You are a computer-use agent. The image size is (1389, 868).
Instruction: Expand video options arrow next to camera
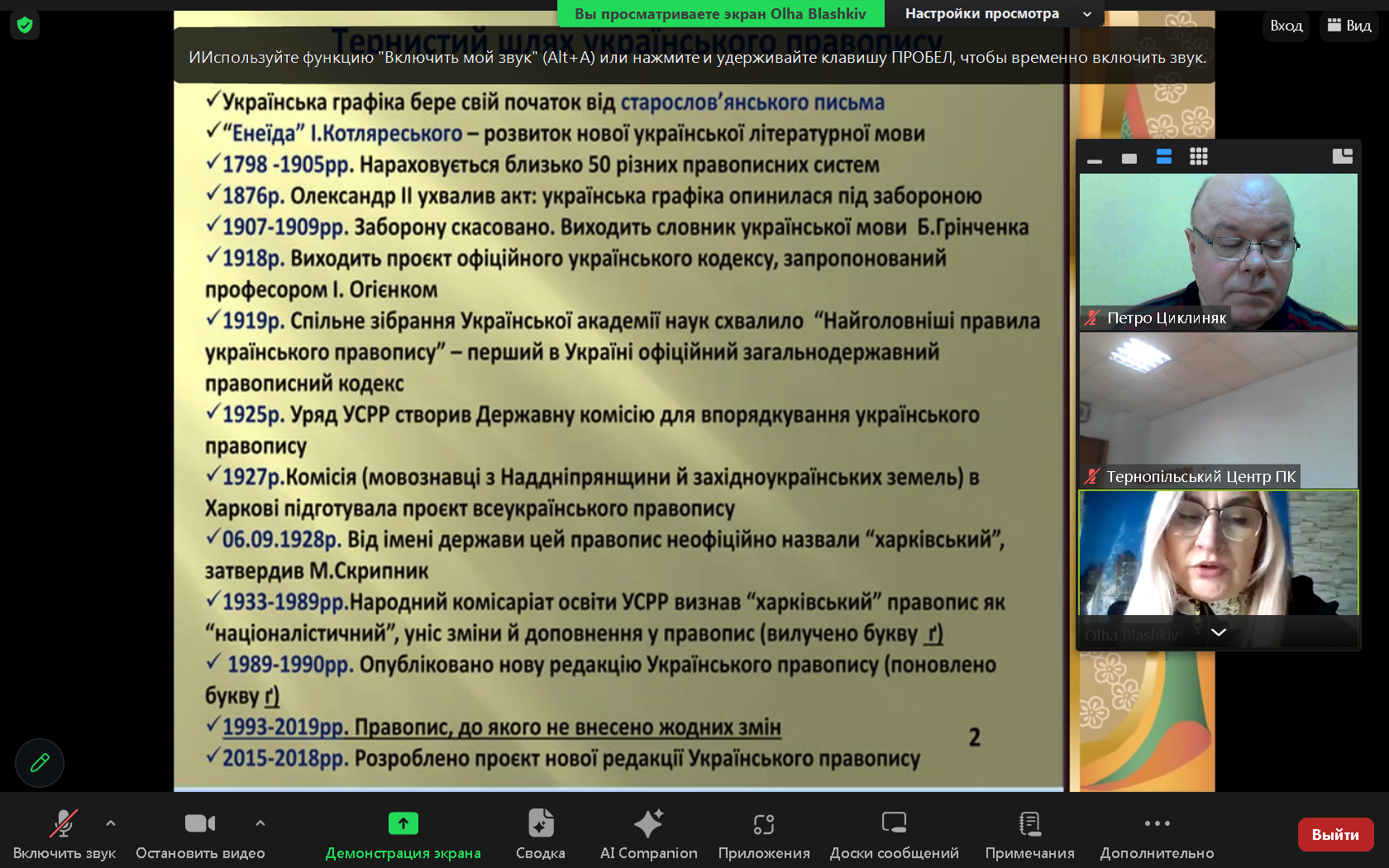260,823
